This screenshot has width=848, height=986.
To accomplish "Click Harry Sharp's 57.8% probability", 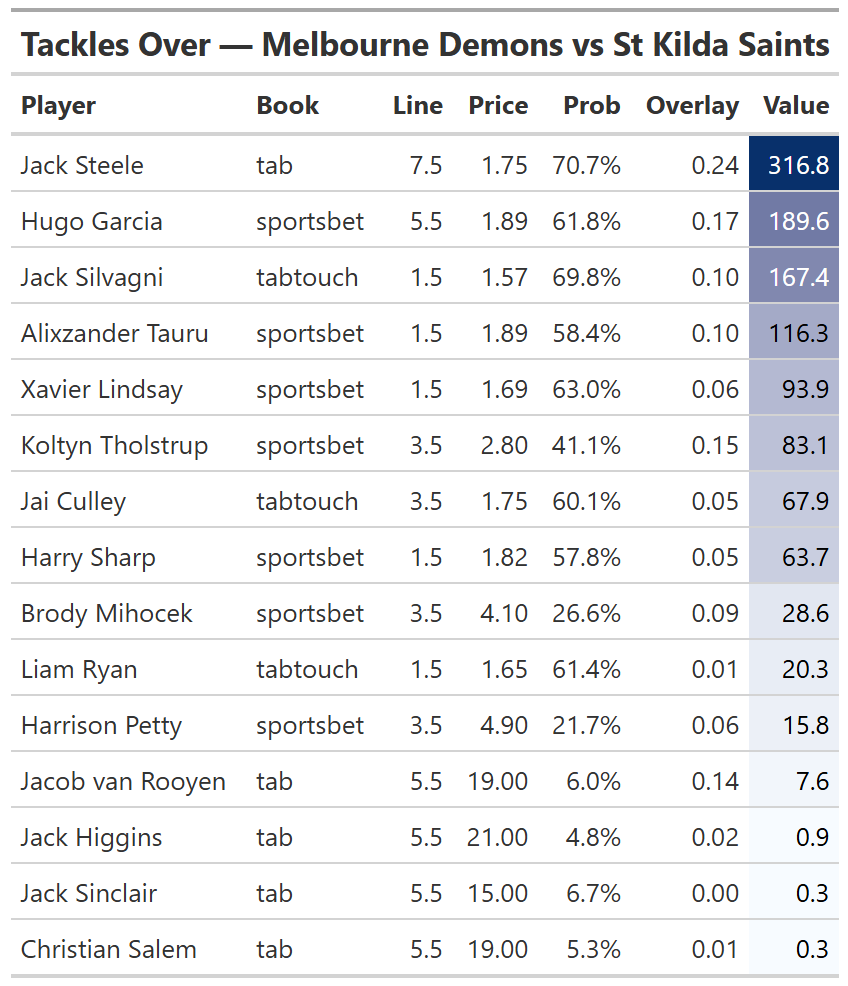I will (x=586, y=557).
